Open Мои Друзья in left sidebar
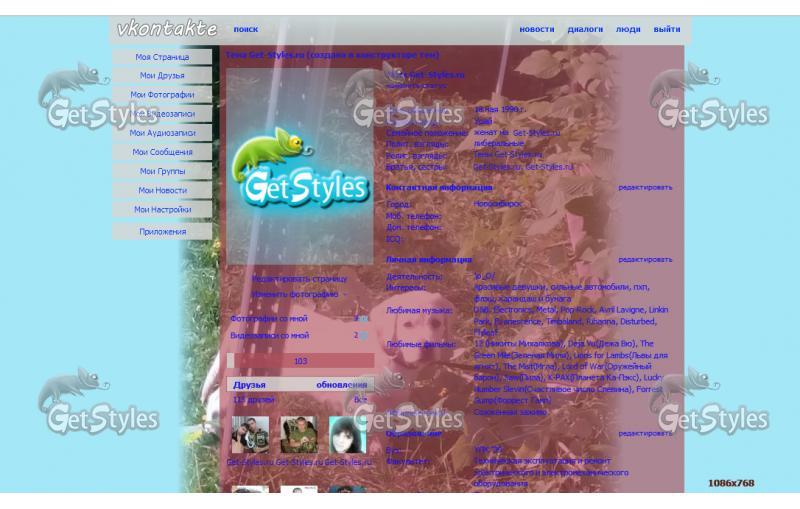Image resolution: width=800 pixels, height=509 pixels. [162, 76]
